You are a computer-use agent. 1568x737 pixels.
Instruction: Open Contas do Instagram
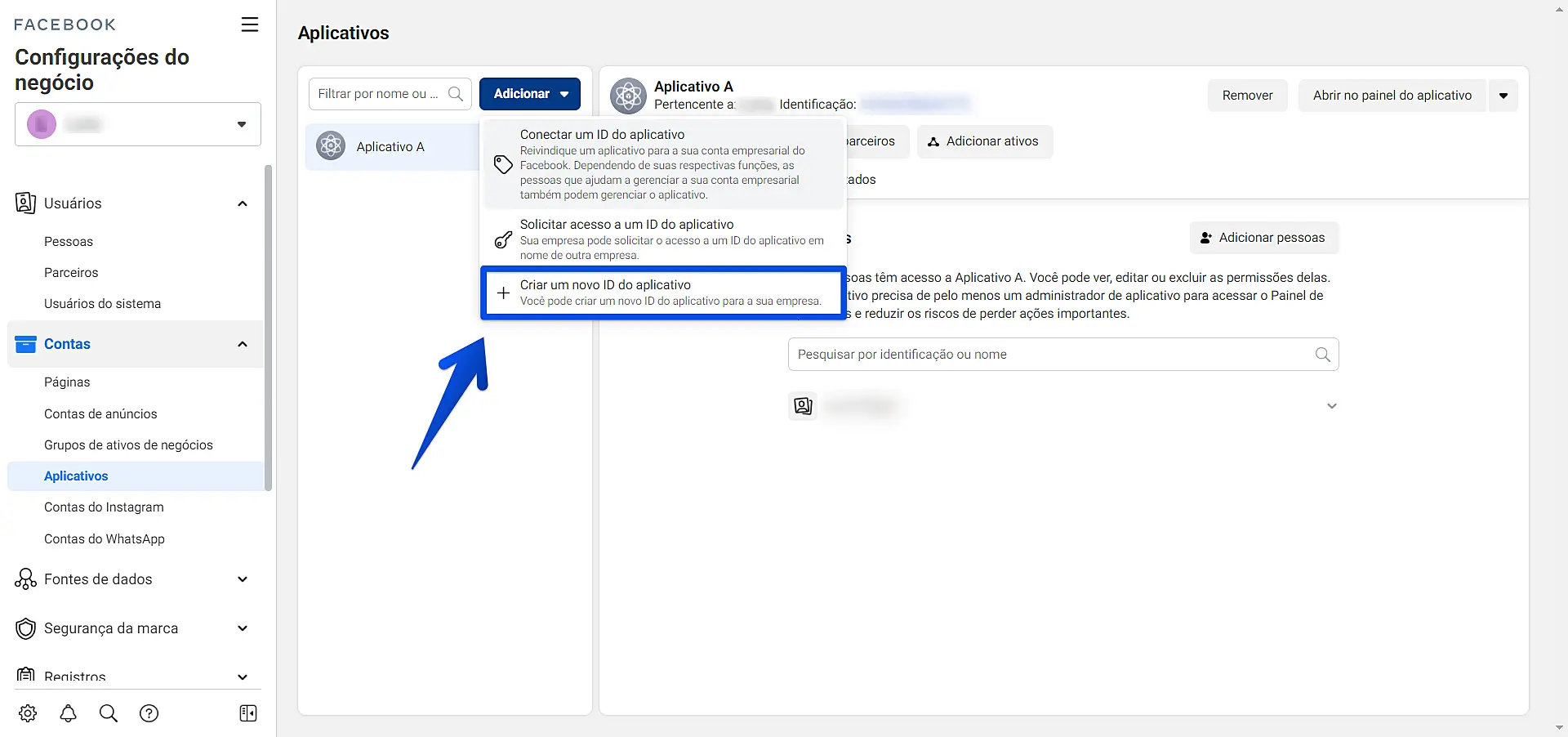(x=104, y=507)
